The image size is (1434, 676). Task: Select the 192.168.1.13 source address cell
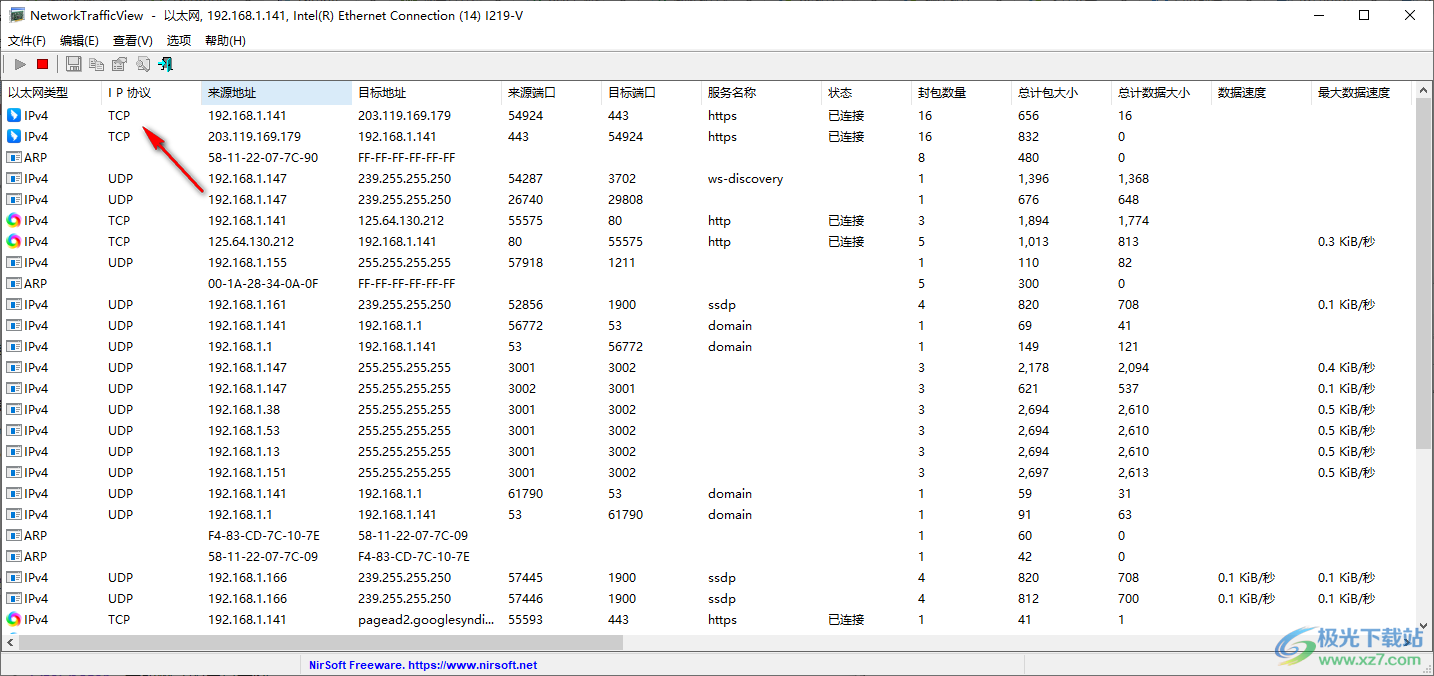tap(244, 451)
